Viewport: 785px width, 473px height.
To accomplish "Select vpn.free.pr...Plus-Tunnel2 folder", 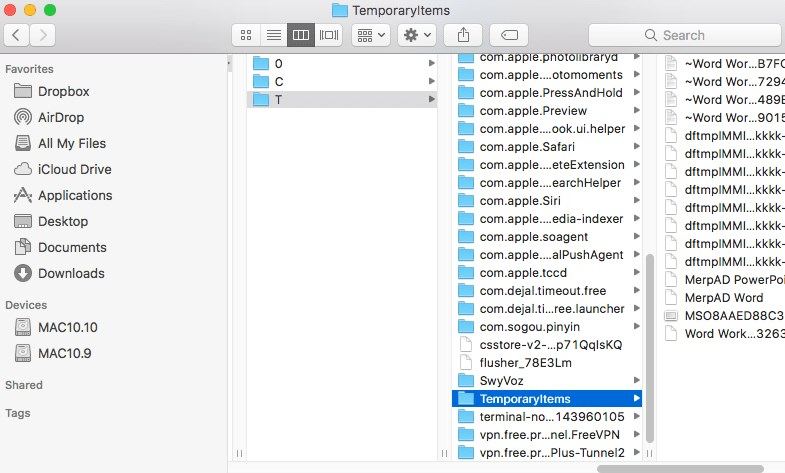I will [547, 453].
